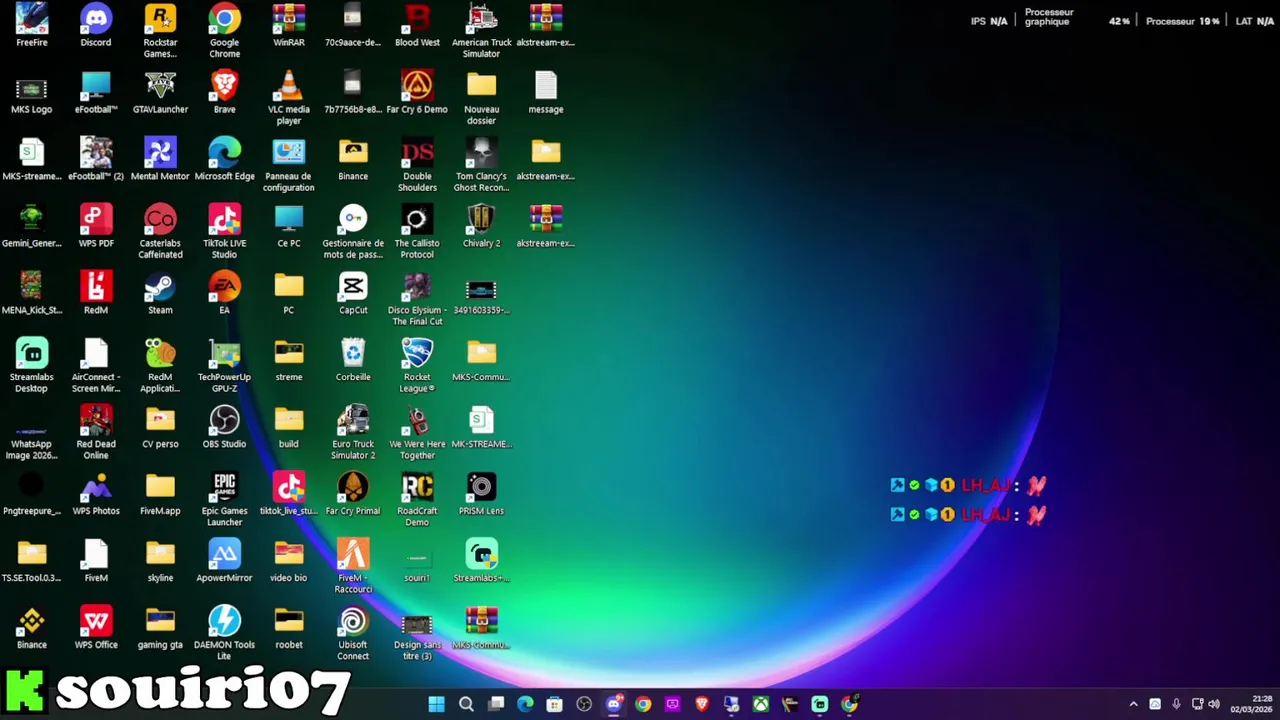Open Task View on the taskbar
Image resolution: width=1280 pixels, height=720 pixels.
[496, 704]
